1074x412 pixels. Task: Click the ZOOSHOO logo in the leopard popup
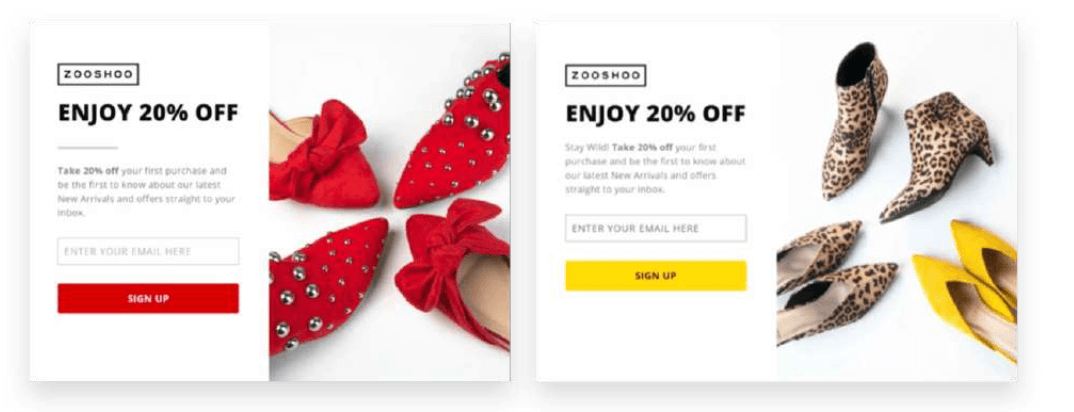pyautogui.click(x=605, y=75)
